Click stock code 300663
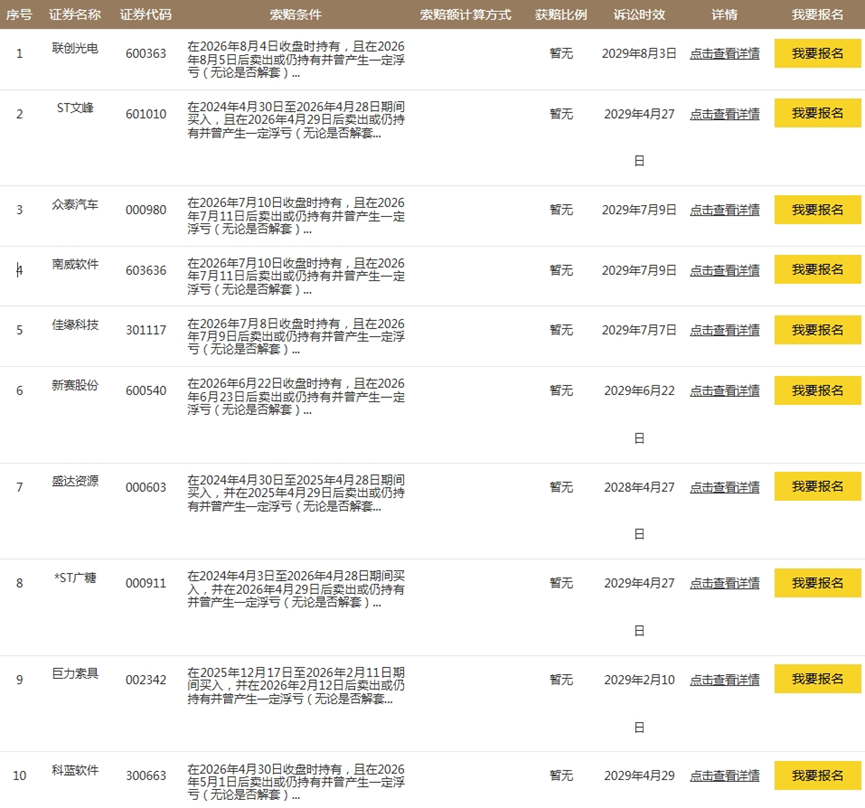This screenshot has width=865, height=808. (146, 775)
